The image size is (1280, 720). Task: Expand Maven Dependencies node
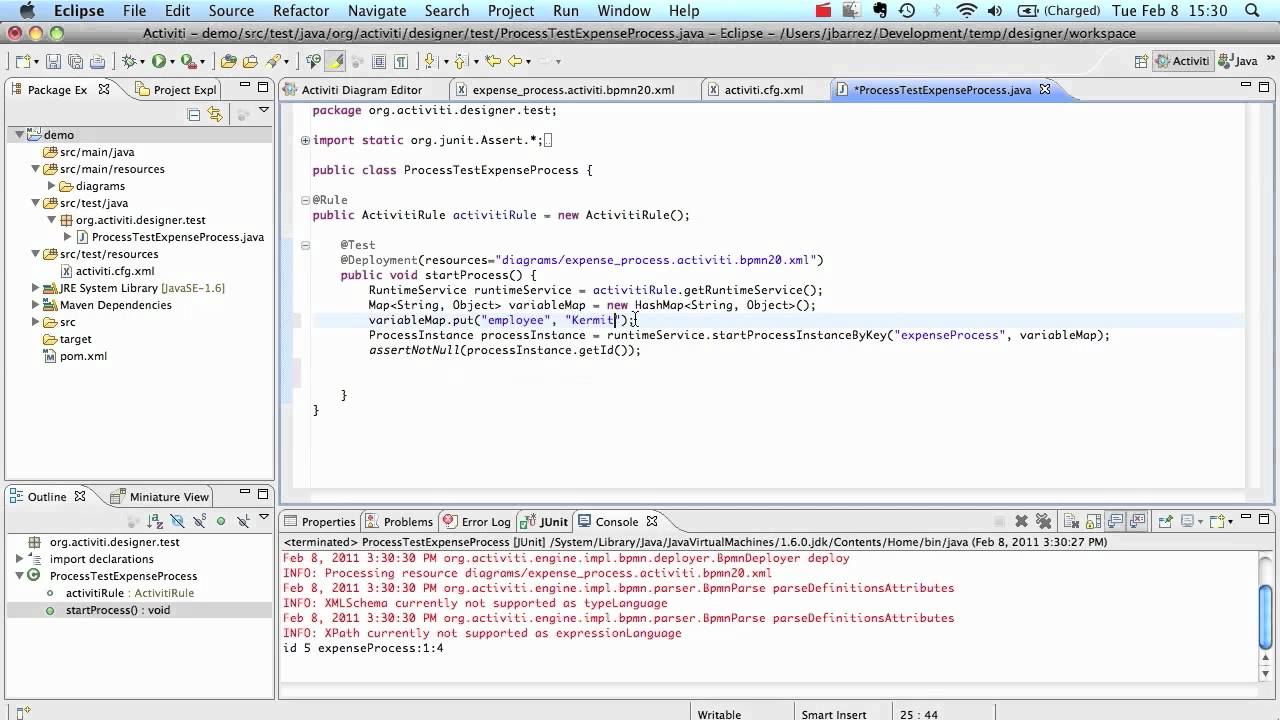click(x=36, y=305)
